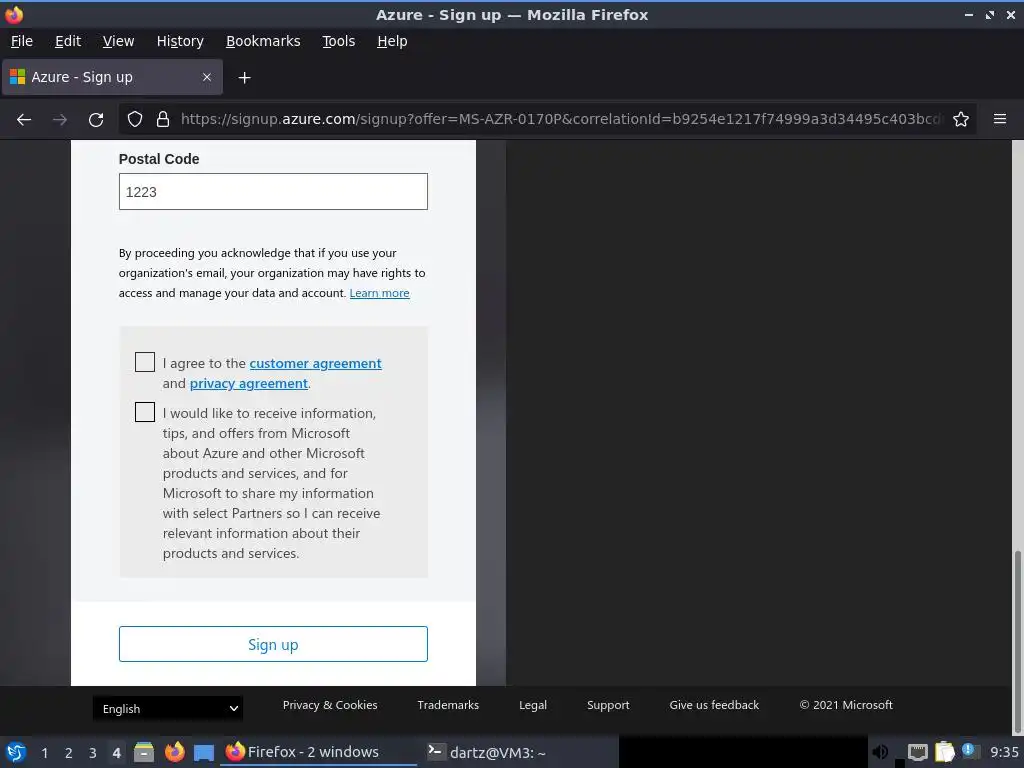Click the forward navigation arrow
The height and width of the screenshot is (768, 1024).
[x=60, y=120]
